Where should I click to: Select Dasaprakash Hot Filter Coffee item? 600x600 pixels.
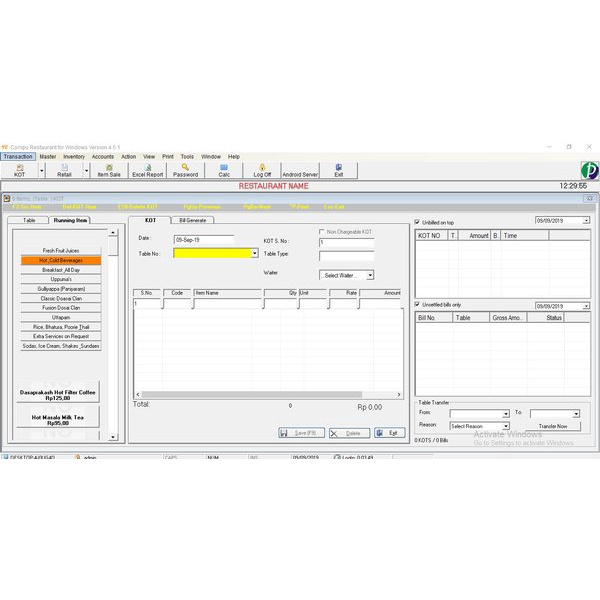pos(58,393)
